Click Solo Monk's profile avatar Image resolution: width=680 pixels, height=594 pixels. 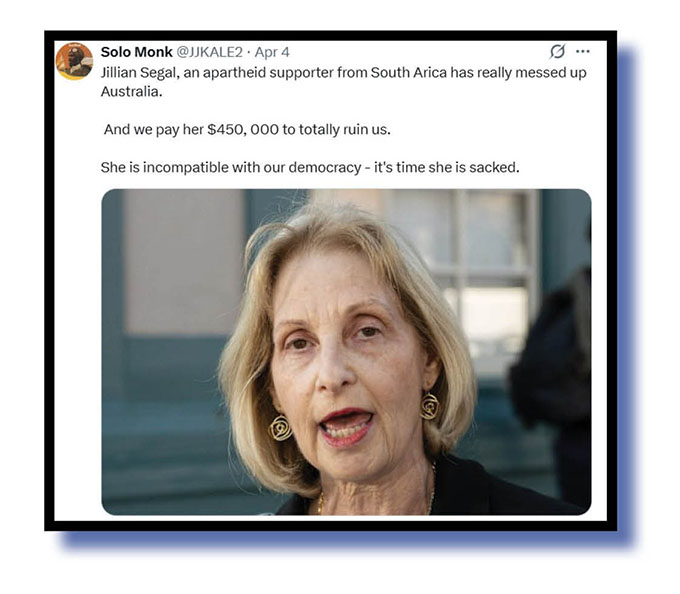pos(74,61)
